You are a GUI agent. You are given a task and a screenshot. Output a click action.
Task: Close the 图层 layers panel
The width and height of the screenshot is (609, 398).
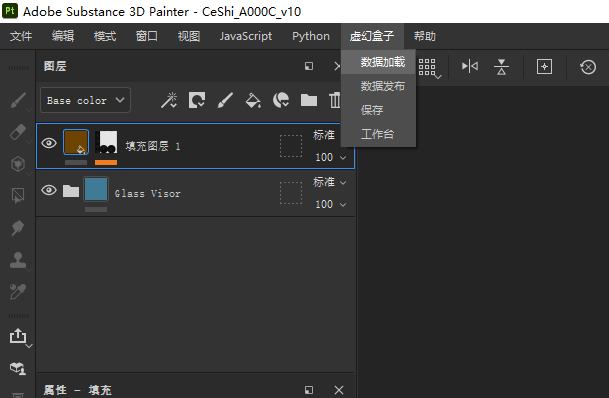[337, 66]
